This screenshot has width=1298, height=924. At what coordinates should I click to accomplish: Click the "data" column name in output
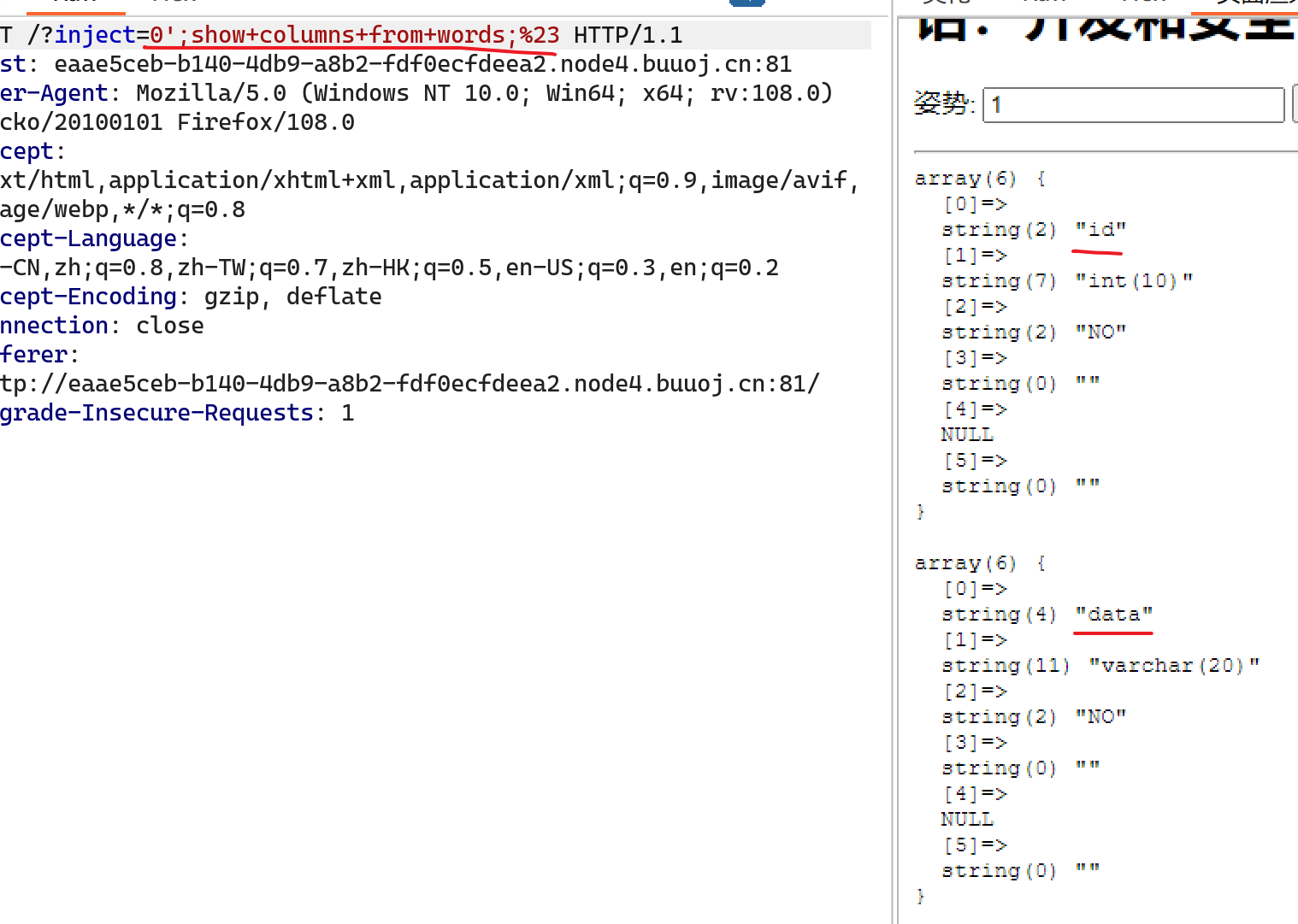point(1114,614)
